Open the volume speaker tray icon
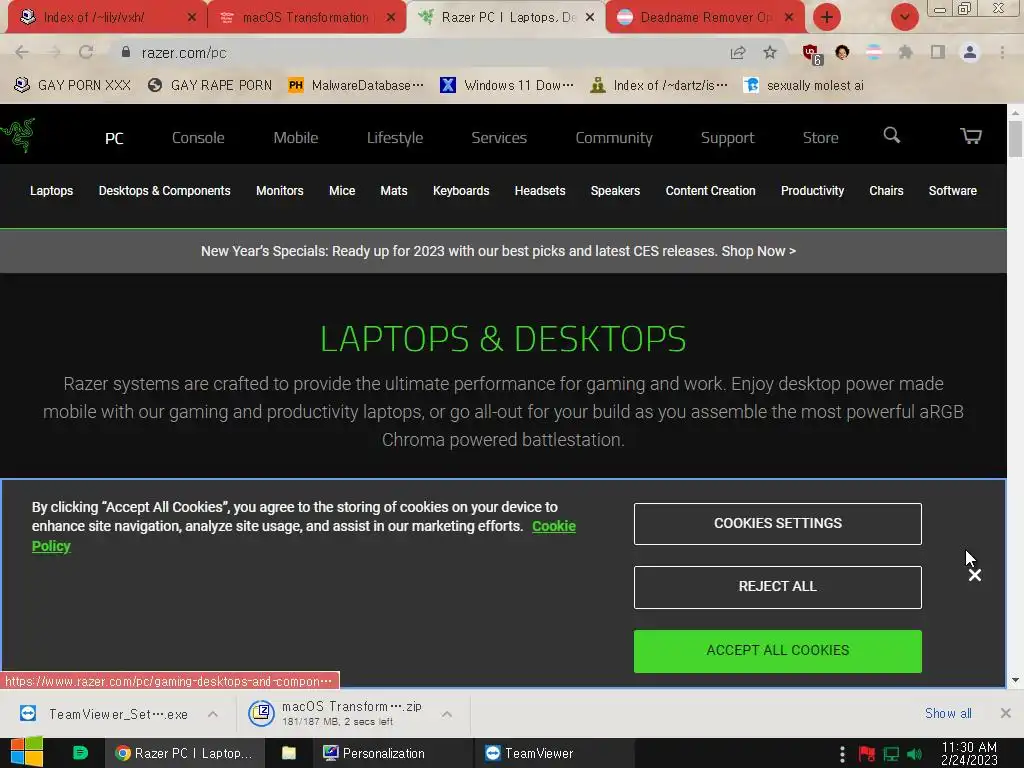 (915, 754)
